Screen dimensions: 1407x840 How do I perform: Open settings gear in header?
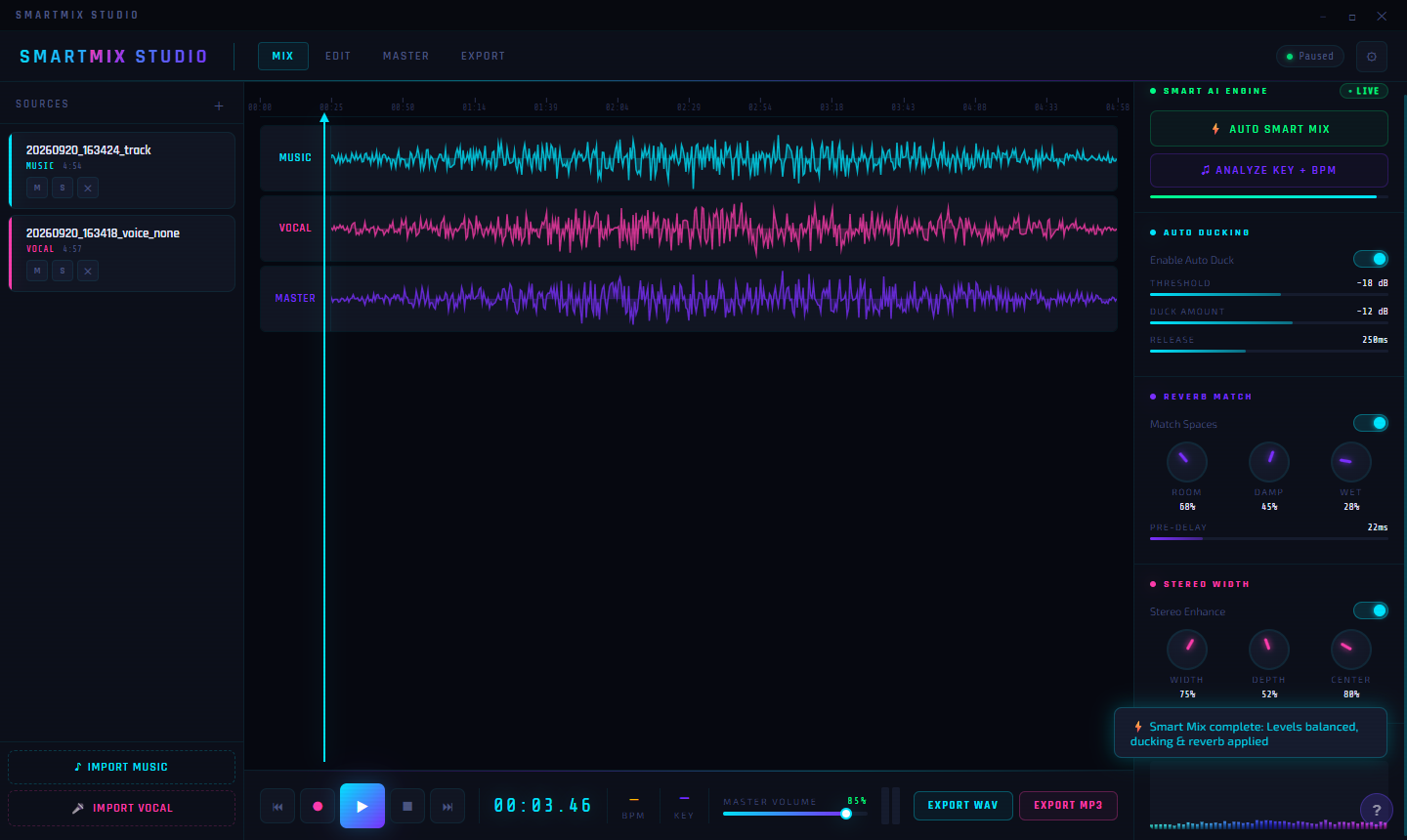click(1372, 57)
